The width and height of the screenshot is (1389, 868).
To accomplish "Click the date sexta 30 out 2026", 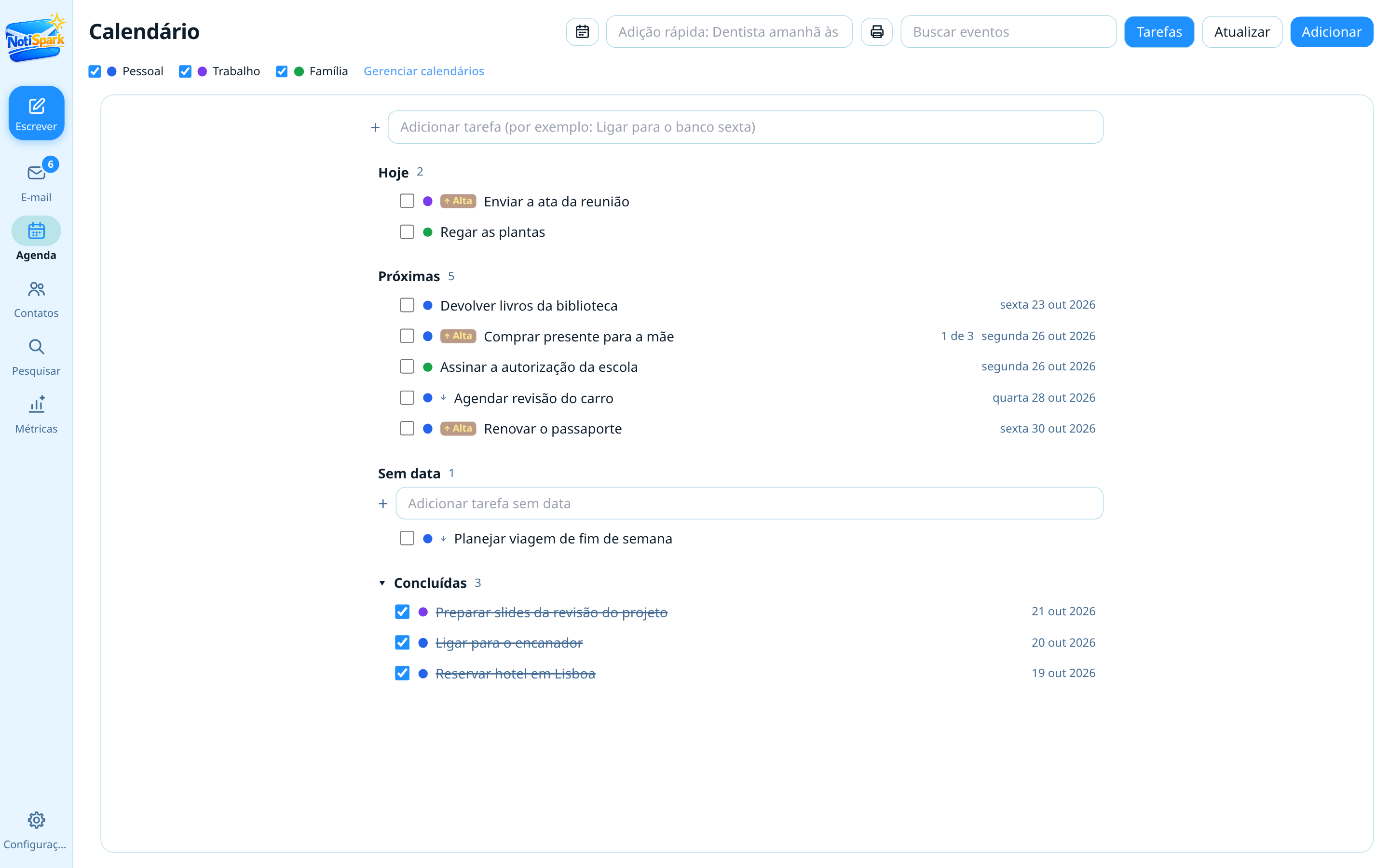I will 1048,428.
